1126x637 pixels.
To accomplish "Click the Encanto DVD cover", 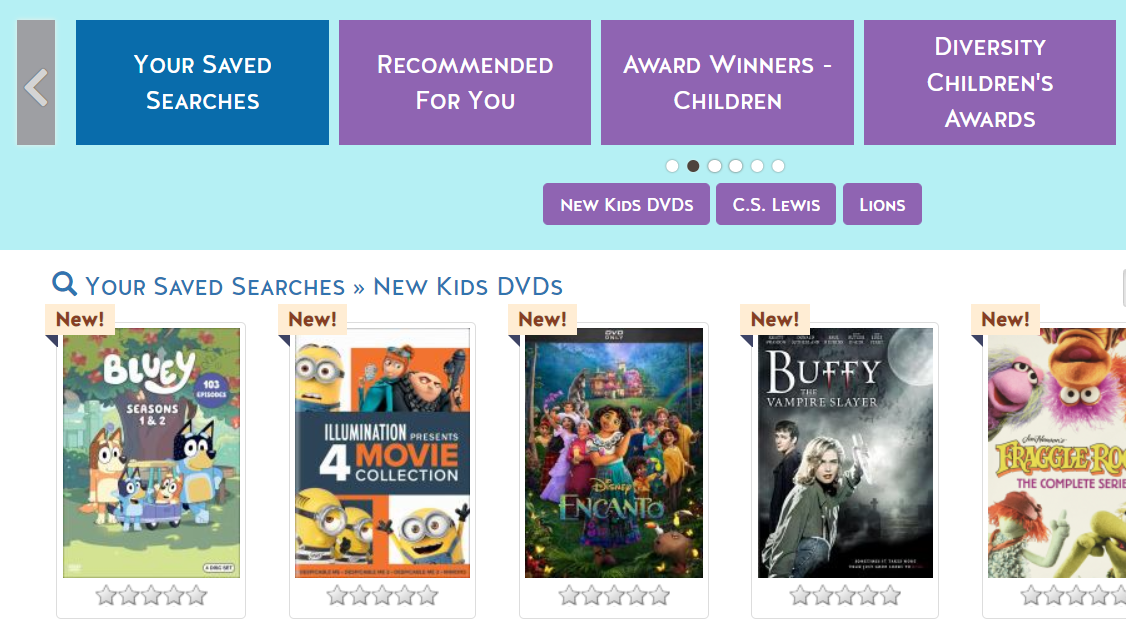I will (x=614, y=452).
